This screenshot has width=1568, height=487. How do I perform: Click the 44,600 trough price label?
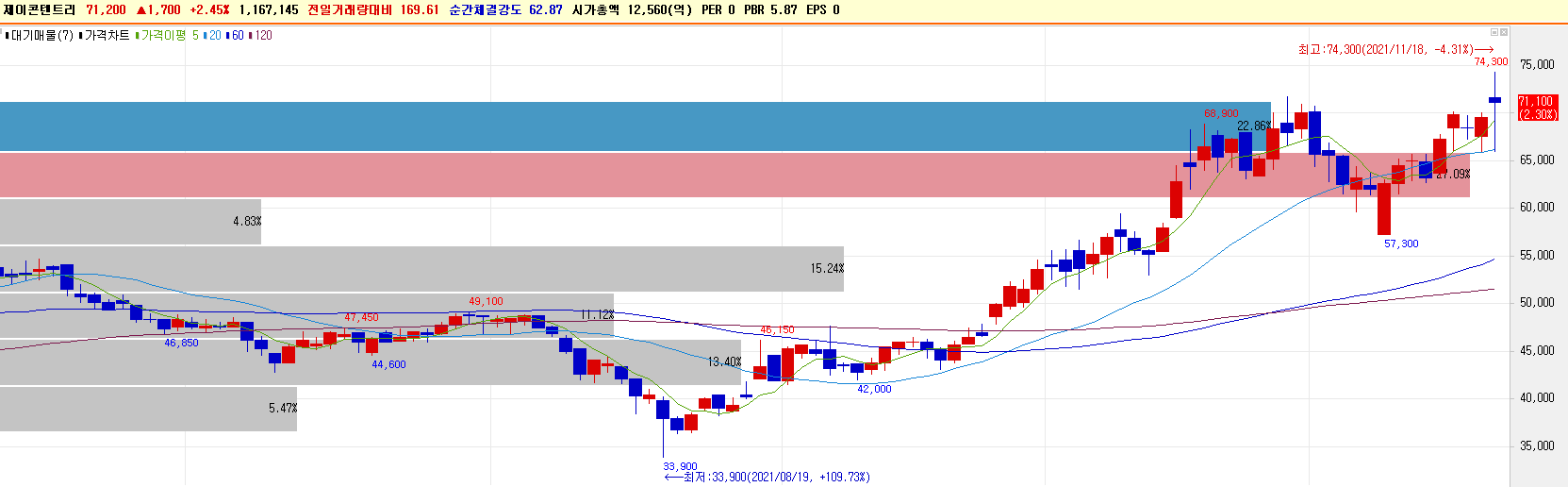pos(388,364)
